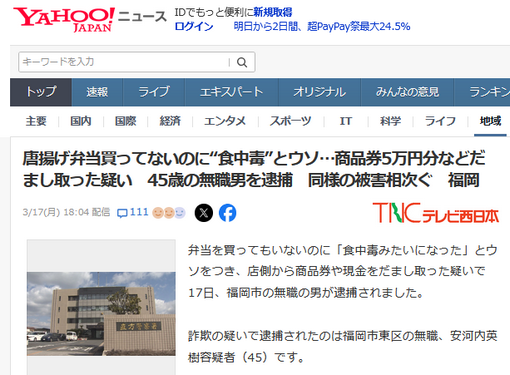The width and height of the screenshot is (510, 375).
Task: Open the 超PayPay祭 promotion link
Action: pos(322,26)
